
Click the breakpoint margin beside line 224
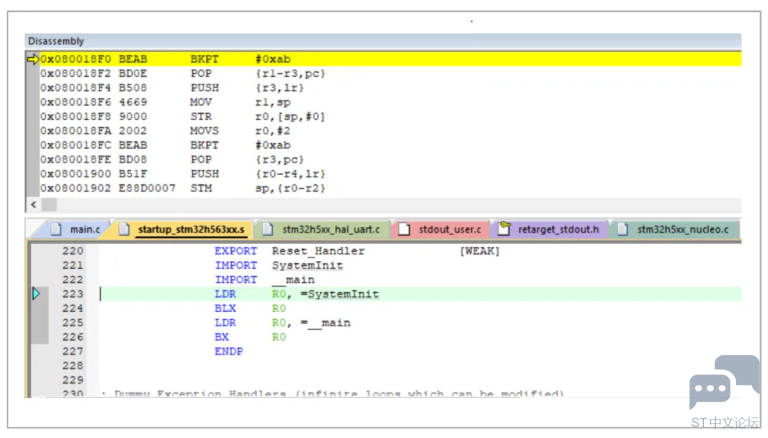coord(38,309)
